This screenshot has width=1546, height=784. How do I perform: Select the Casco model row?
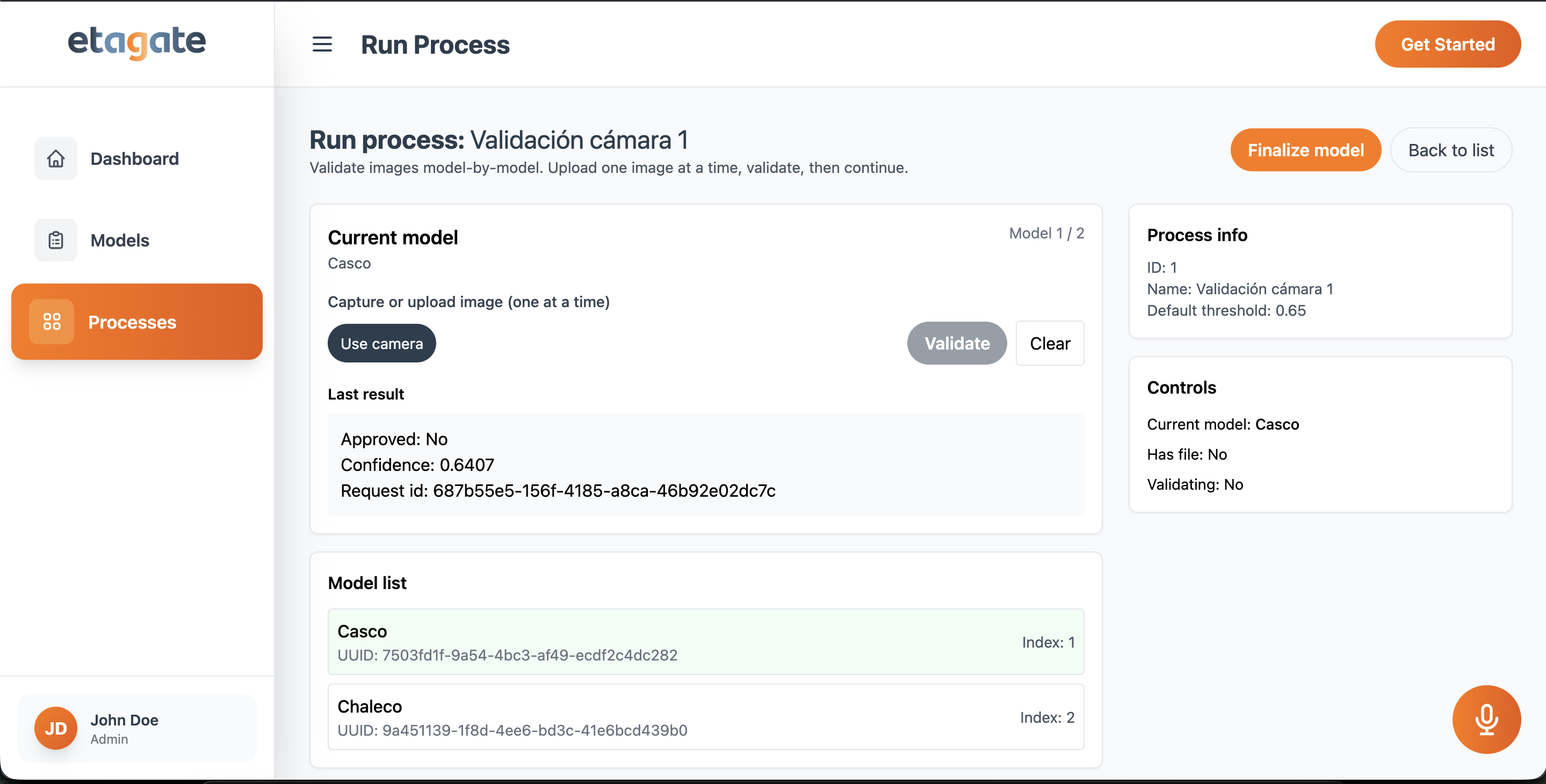pyautogui.click(x=705, y=642)
